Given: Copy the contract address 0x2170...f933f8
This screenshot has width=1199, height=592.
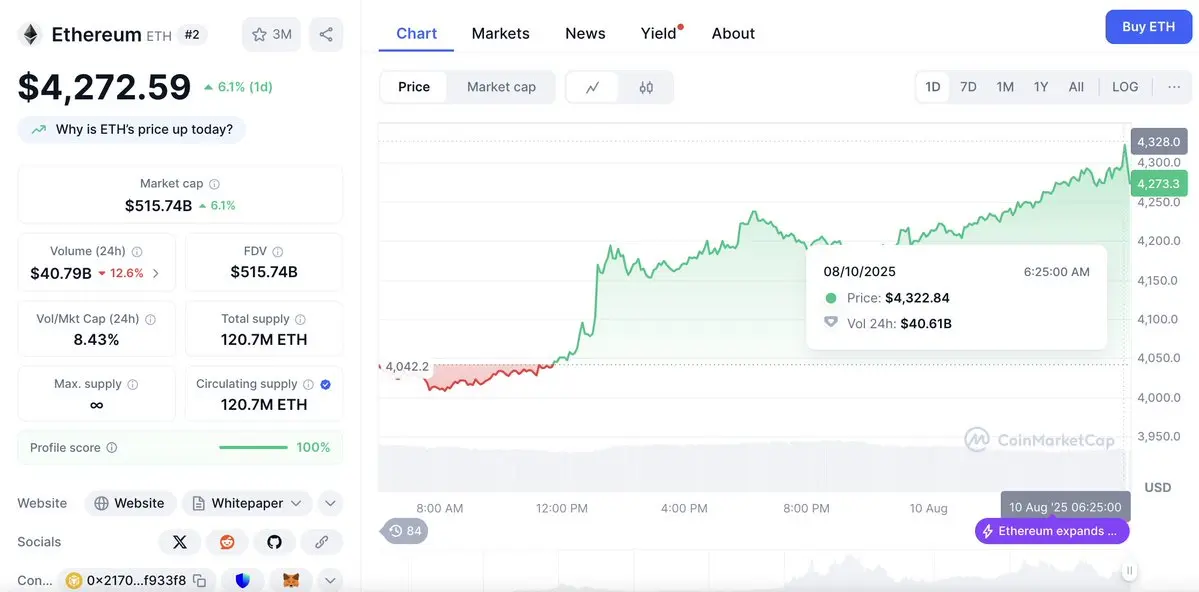Looking at the screenshot, I should (x=200, y=581).
